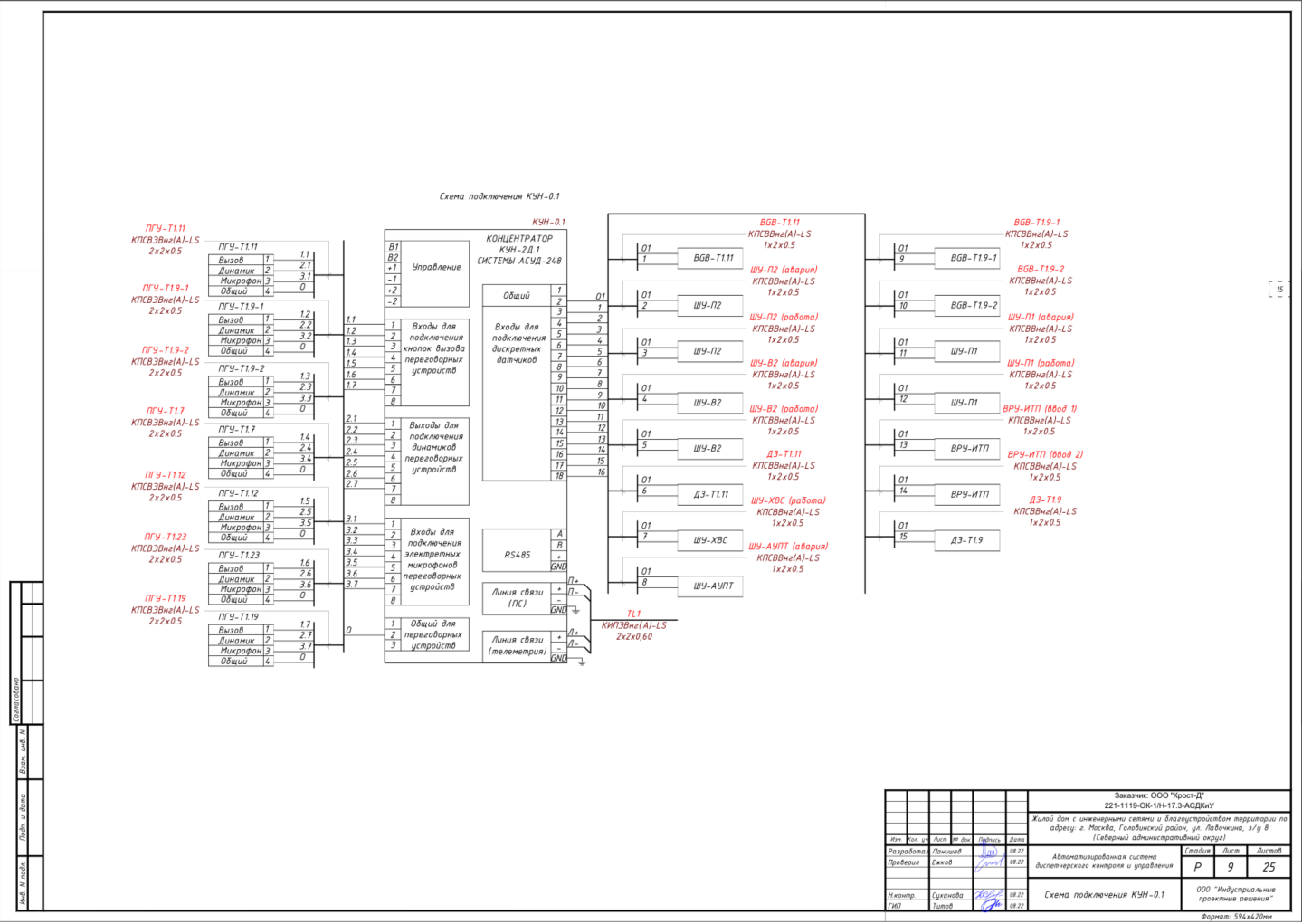Viewport: 1302px width, 924px height.
Task: Click the TL1 cable label
Action: [x=633, y=614]
